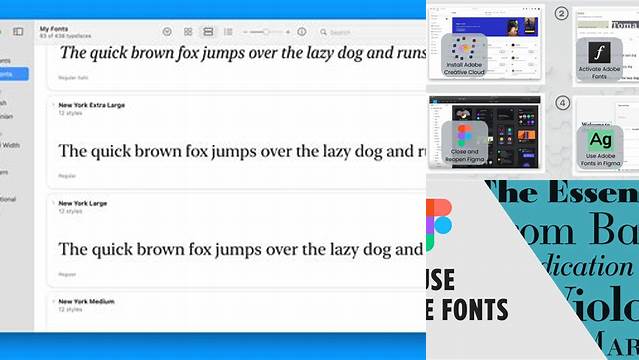Expand the New York Extra Large family
The width and height of the screenshot is (639, 360).
coord(53,105)
